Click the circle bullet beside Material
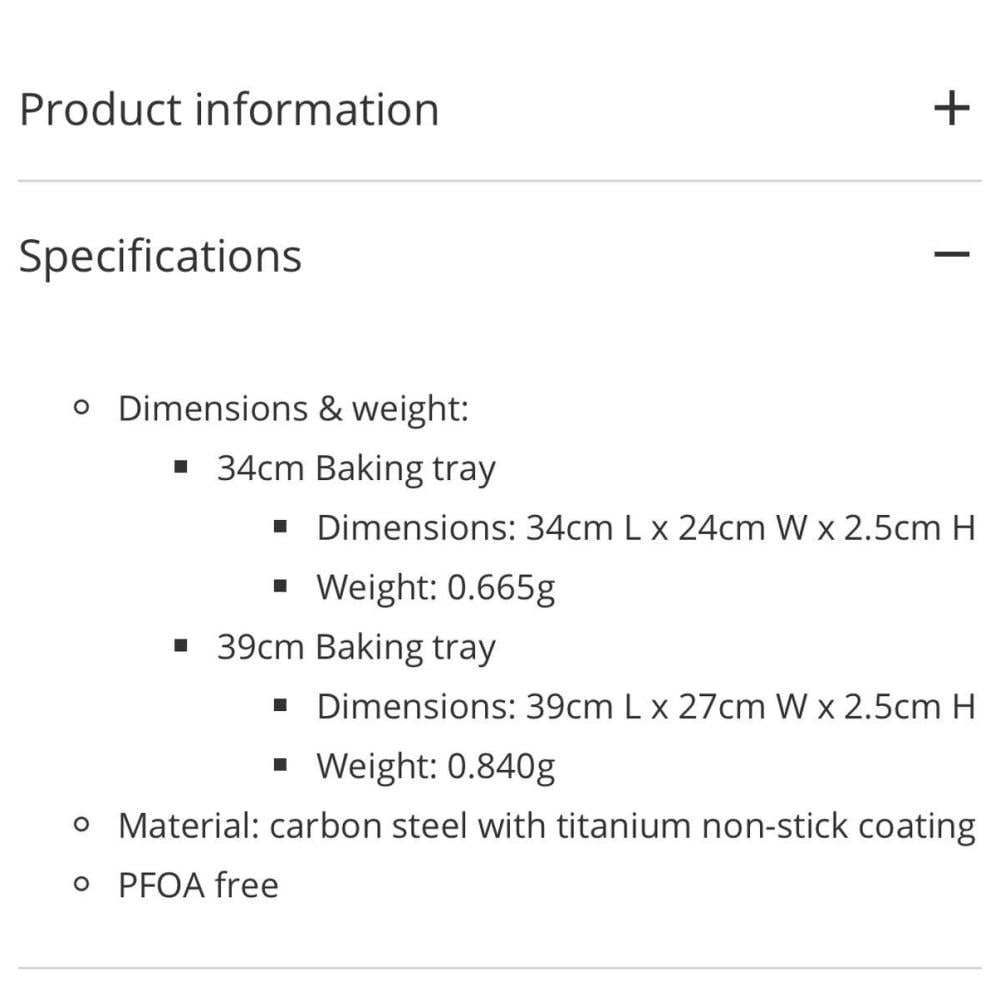The height and width of the screenshot is (1000, 1000). 82,825
